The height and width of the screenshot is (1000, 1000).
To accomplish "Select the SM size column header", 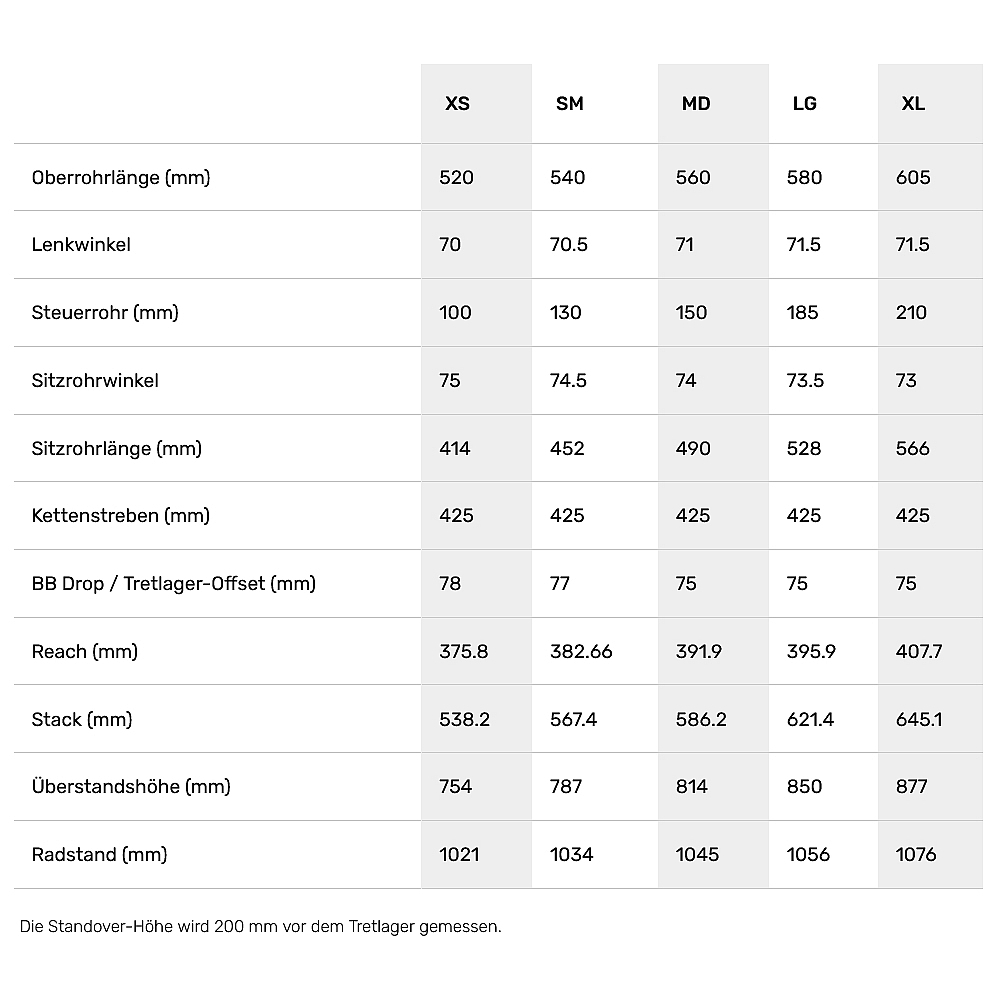I will click(569, 104).
